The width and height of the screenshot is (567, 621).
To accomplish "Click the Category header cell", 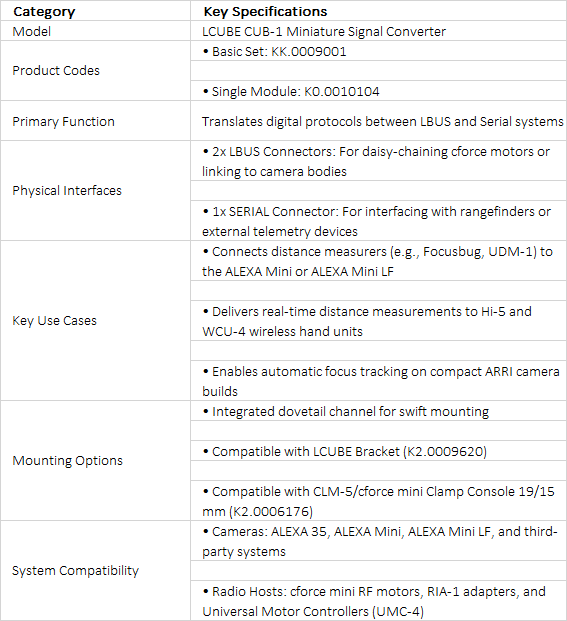I will tap(95, 11).
